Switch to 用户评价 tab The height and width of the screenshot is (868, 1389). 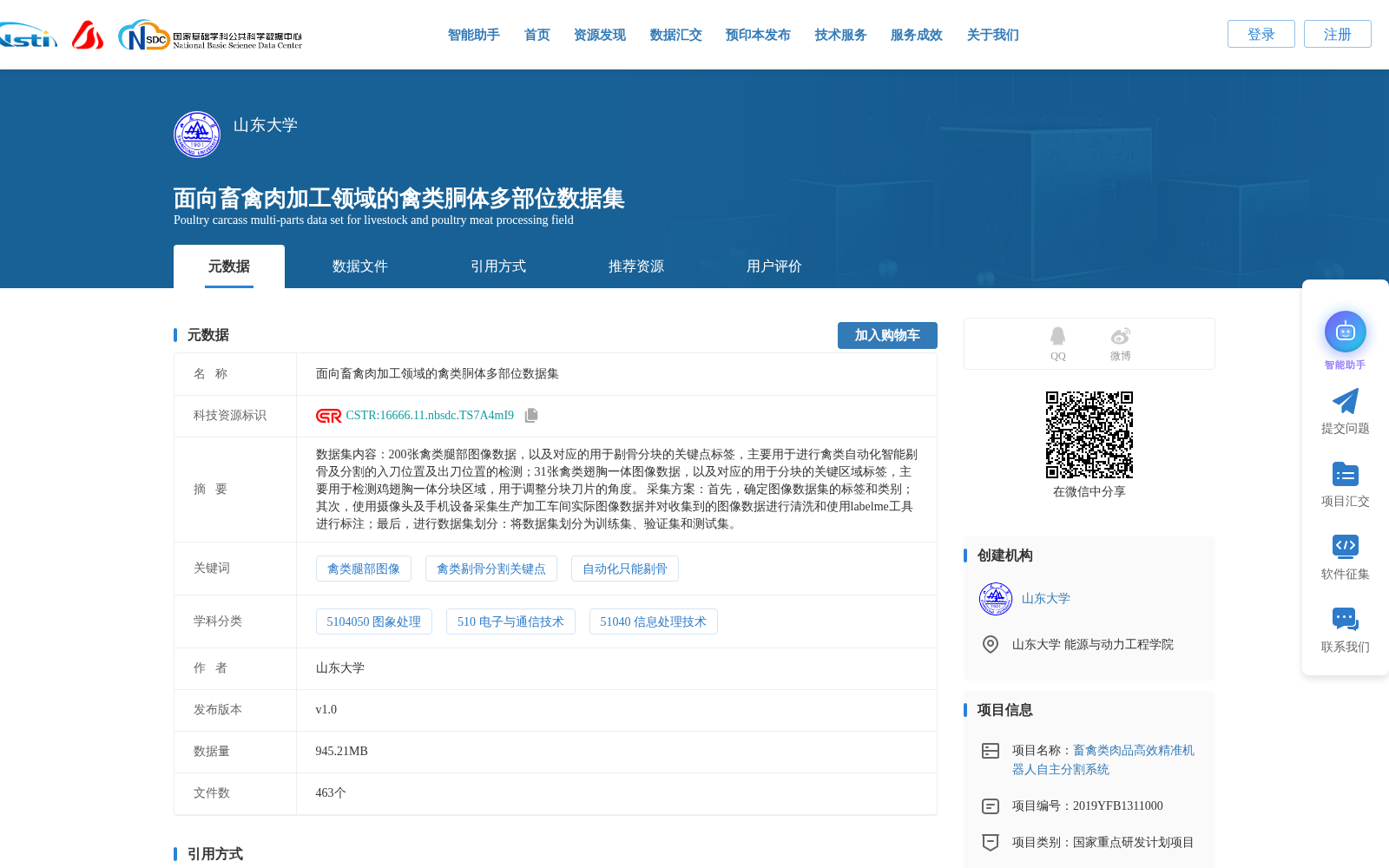tap(773, 266)
